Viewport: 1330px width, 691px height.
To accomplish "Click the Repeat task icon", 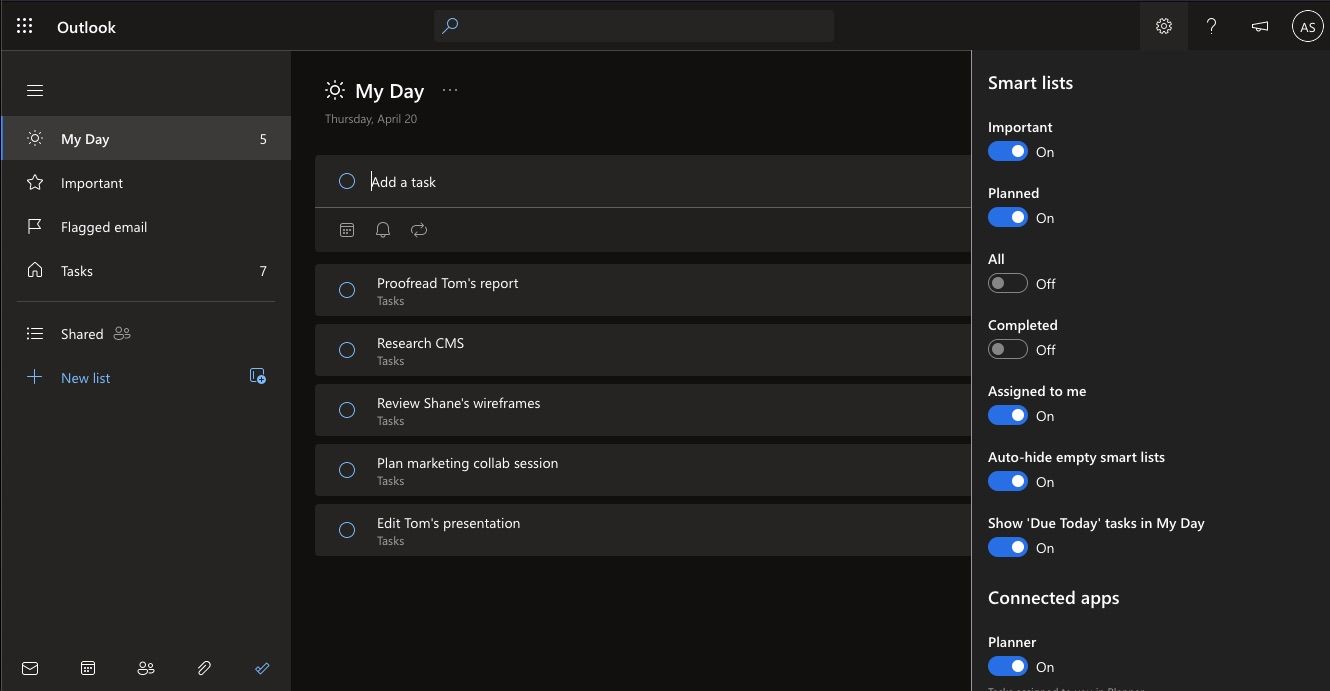I will pos(419,230).
